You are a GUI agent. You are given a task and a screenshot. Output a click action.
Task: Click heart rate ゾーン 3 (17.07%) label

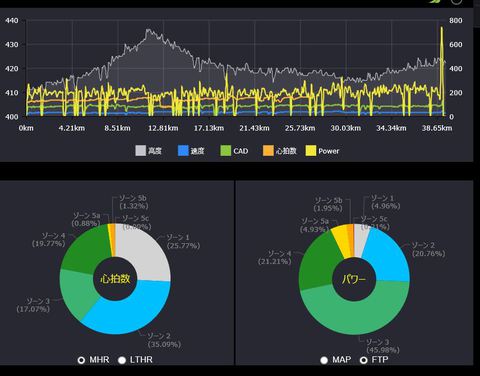(x=33, y=305)
